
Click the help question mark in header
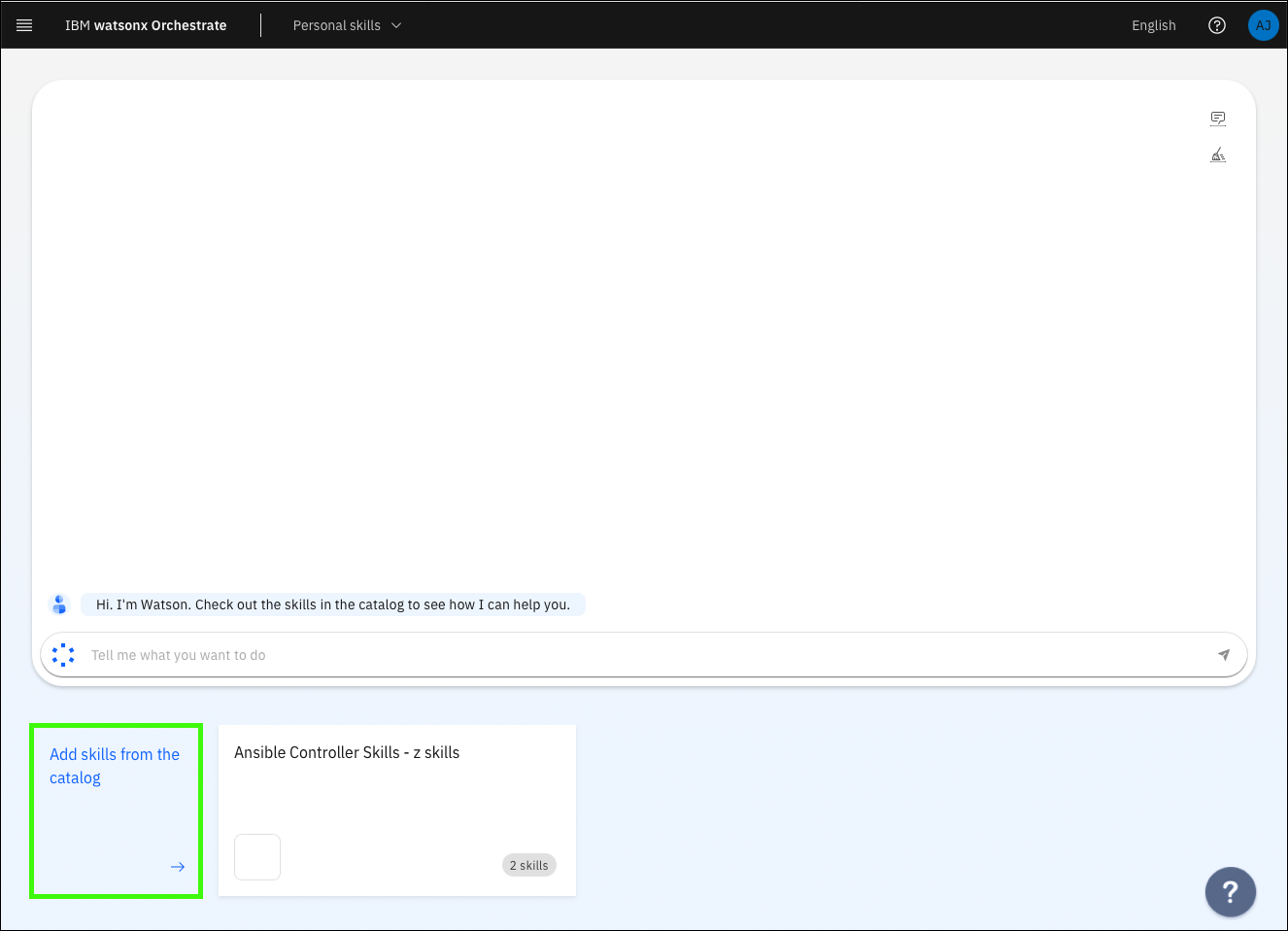coord(1216,25)
